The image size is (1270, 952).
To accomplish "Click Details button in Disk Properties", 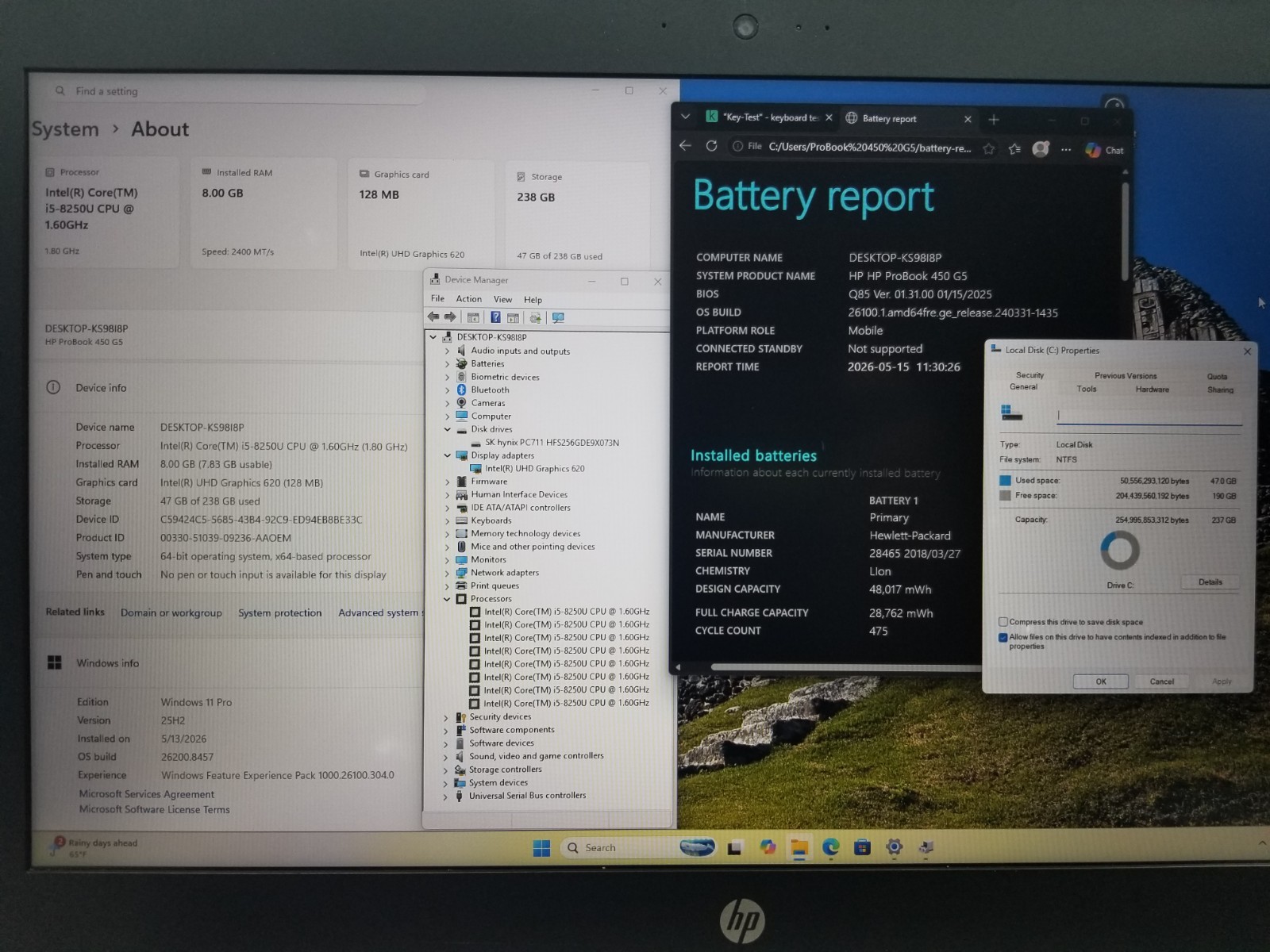I will click(x=1210, y=582).
